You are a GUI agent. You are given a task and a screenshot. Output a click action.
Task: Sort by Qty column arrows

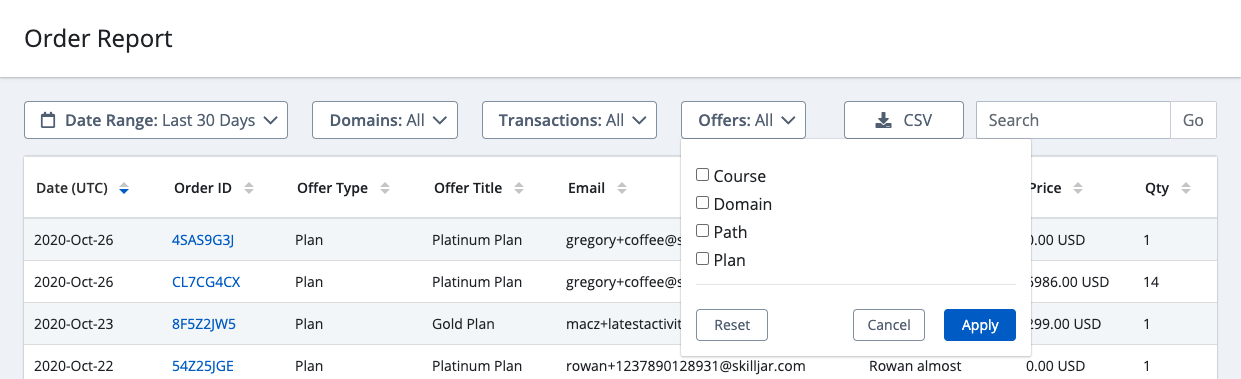[1186, 188]
